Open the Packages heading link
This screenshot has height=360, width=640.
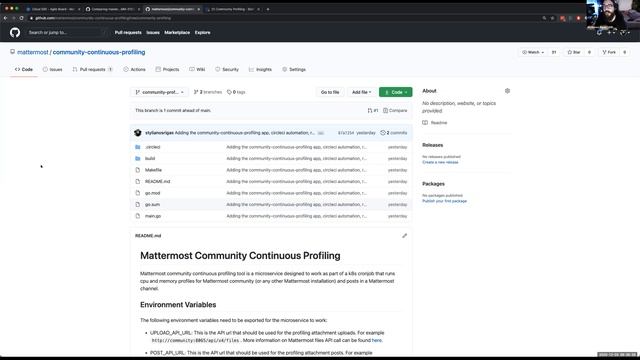(433, 184)
